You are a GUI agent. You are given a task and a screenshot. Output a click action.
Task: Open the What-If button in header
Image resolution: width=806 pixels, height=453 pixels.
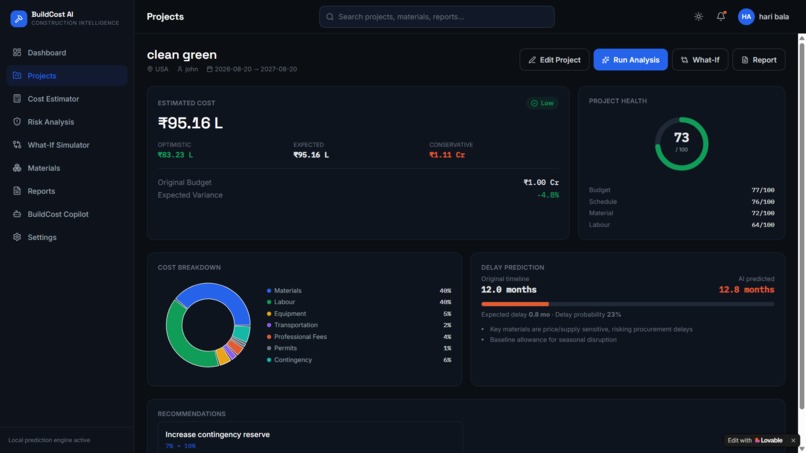(700, 60)
